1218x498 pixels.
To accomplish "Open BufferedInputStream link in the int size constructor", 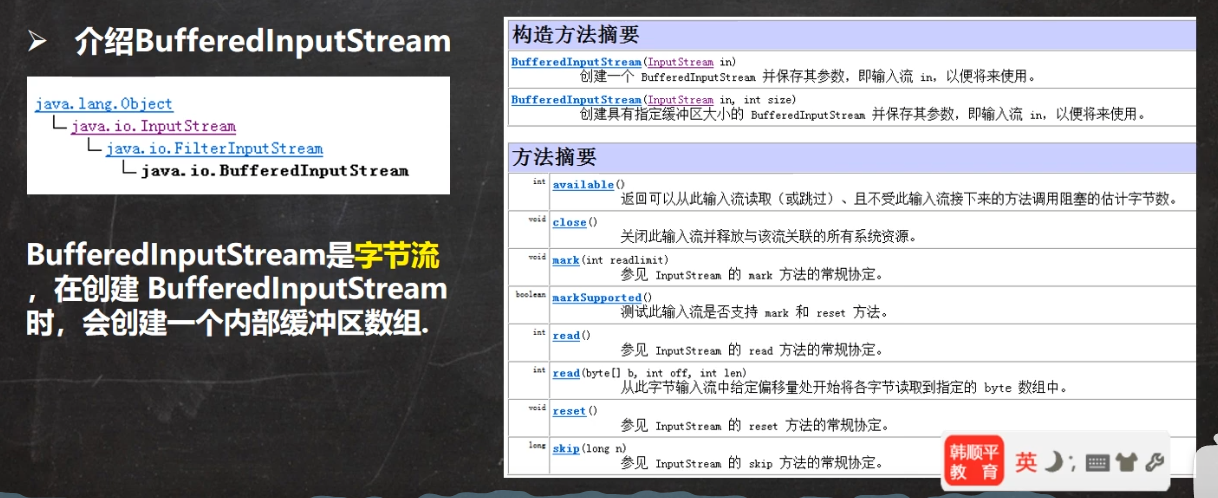I will coord(576,100).
